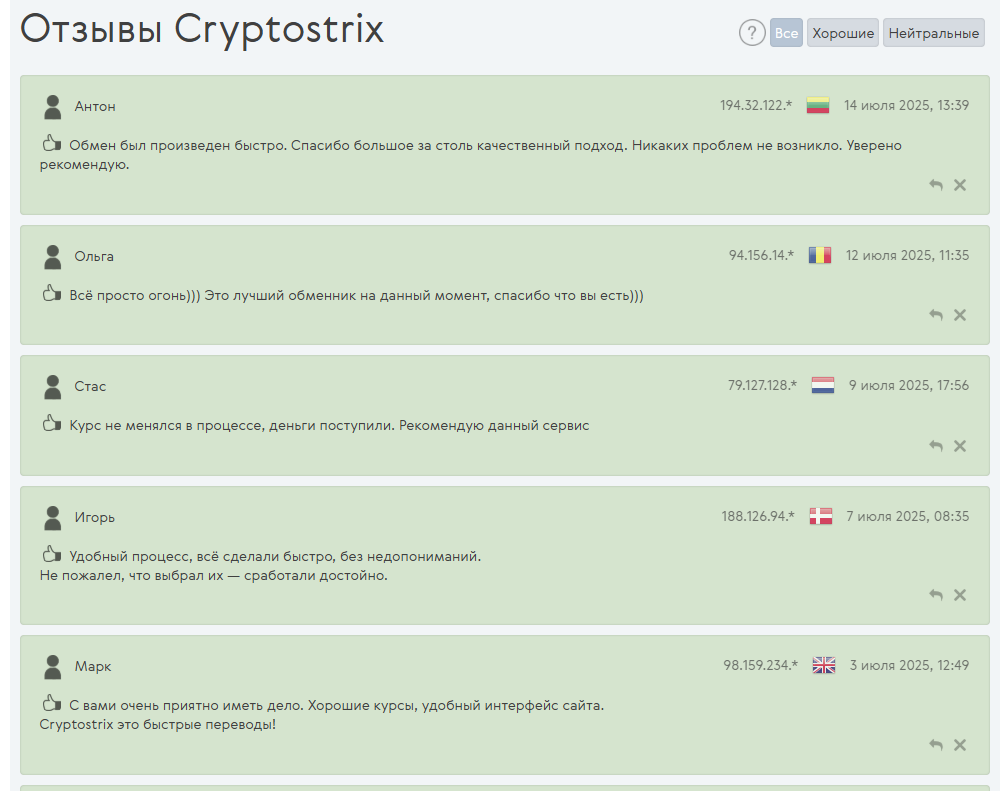The width and height of the screenshot is (1008, 791).
Task: Click the flag icon next to 194.32.122.*
Action: tap(818, 105)
